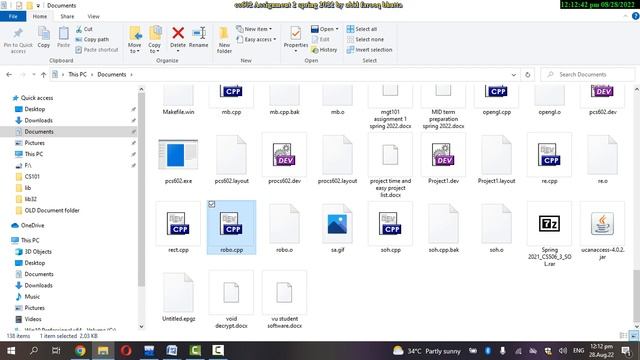Select void decrypt.docx file

click(231, 300)
